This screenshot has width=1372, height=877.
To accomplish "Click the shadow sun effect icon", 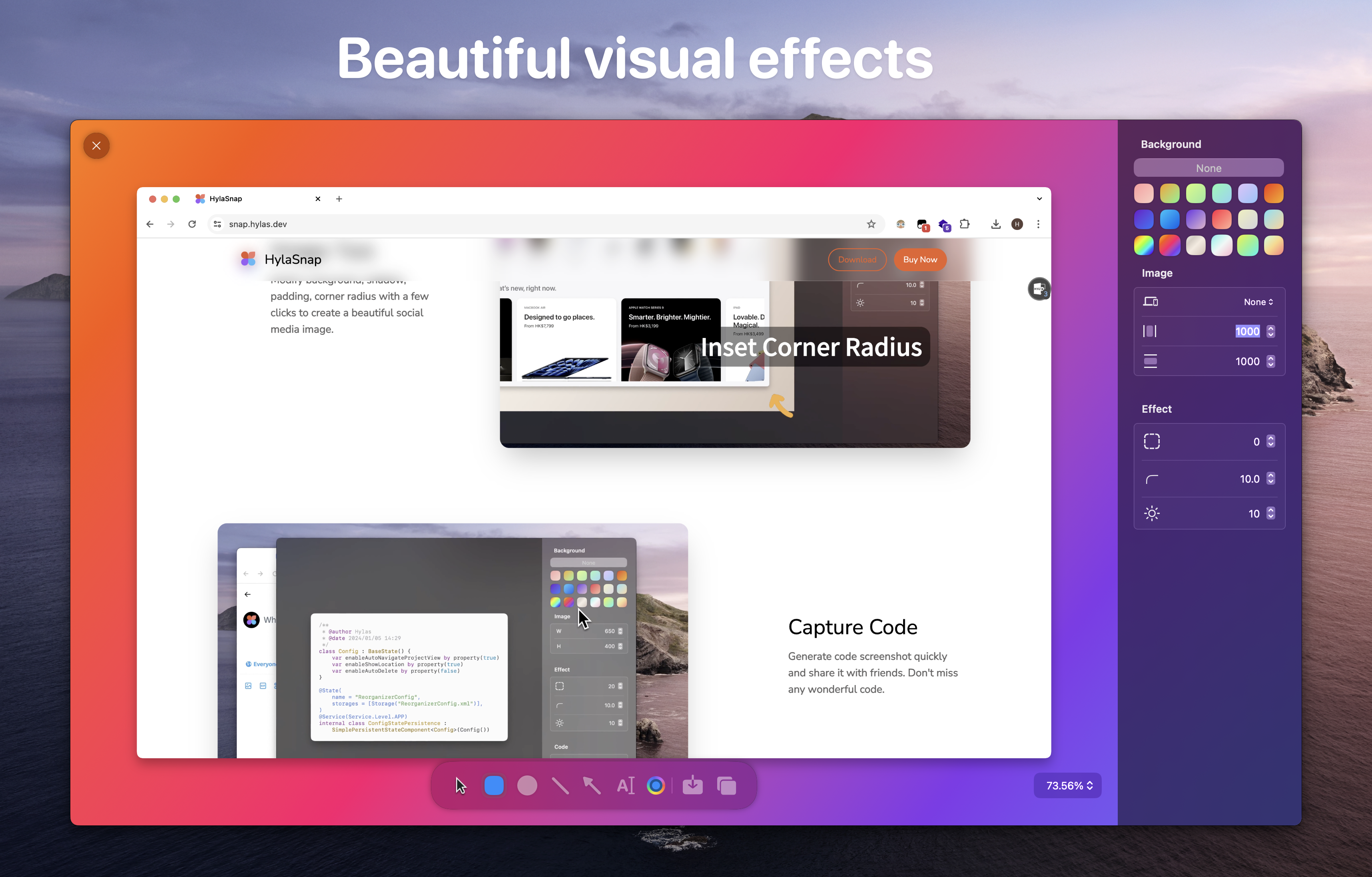I will [1151, 513].
